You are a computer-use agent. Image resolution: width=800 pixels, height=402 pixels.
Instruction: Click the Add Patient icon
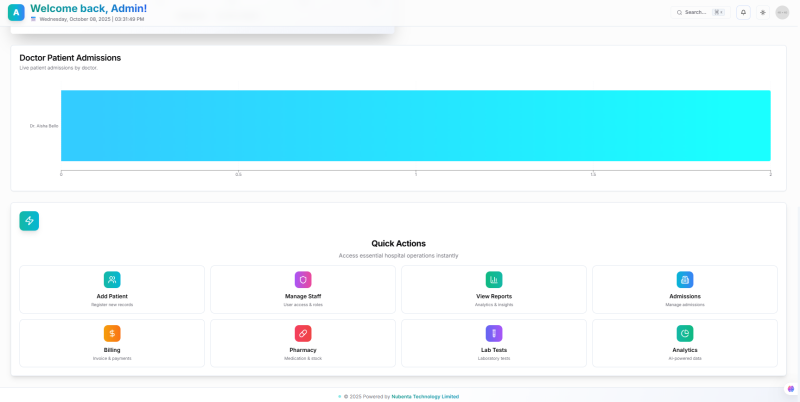point(112,280)
